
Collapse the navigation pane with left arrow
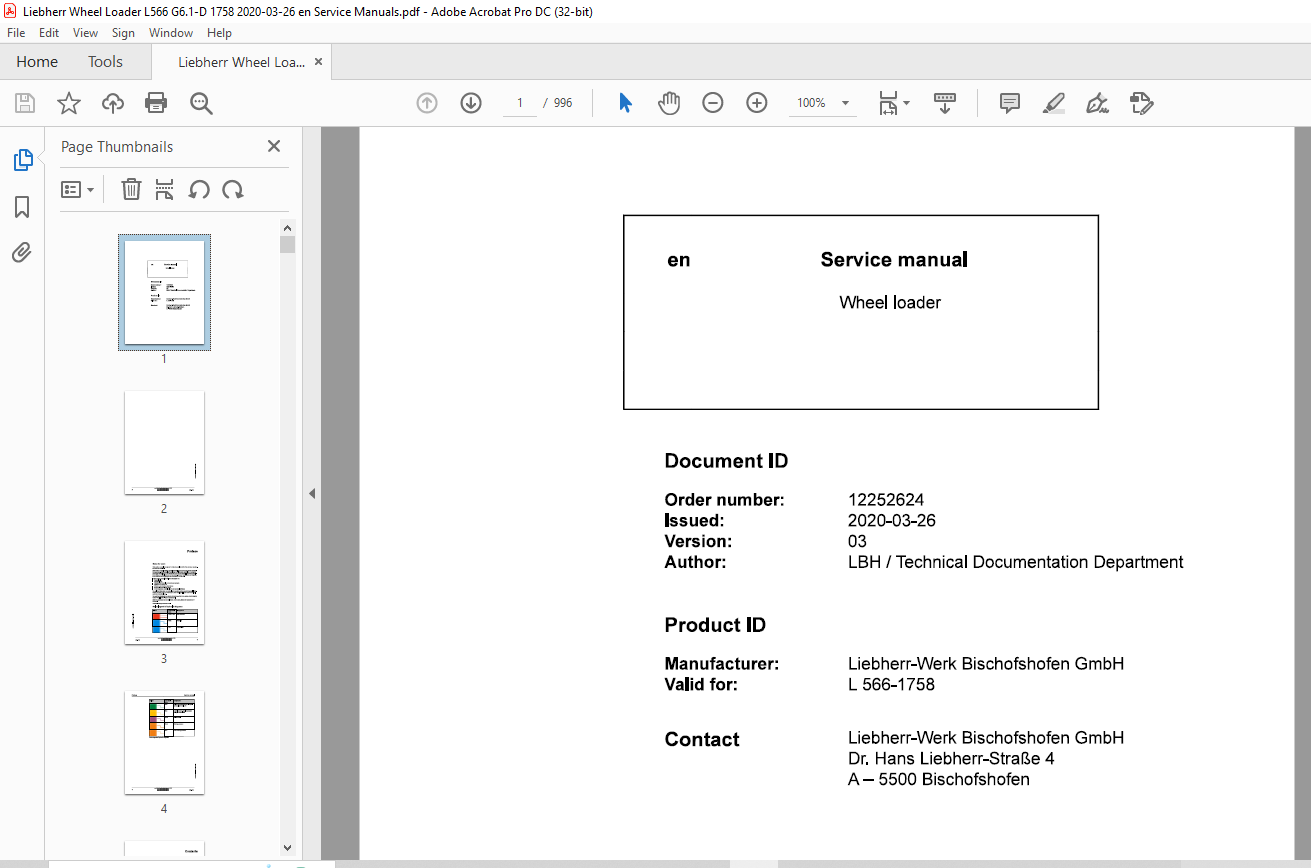click(311, 493)
